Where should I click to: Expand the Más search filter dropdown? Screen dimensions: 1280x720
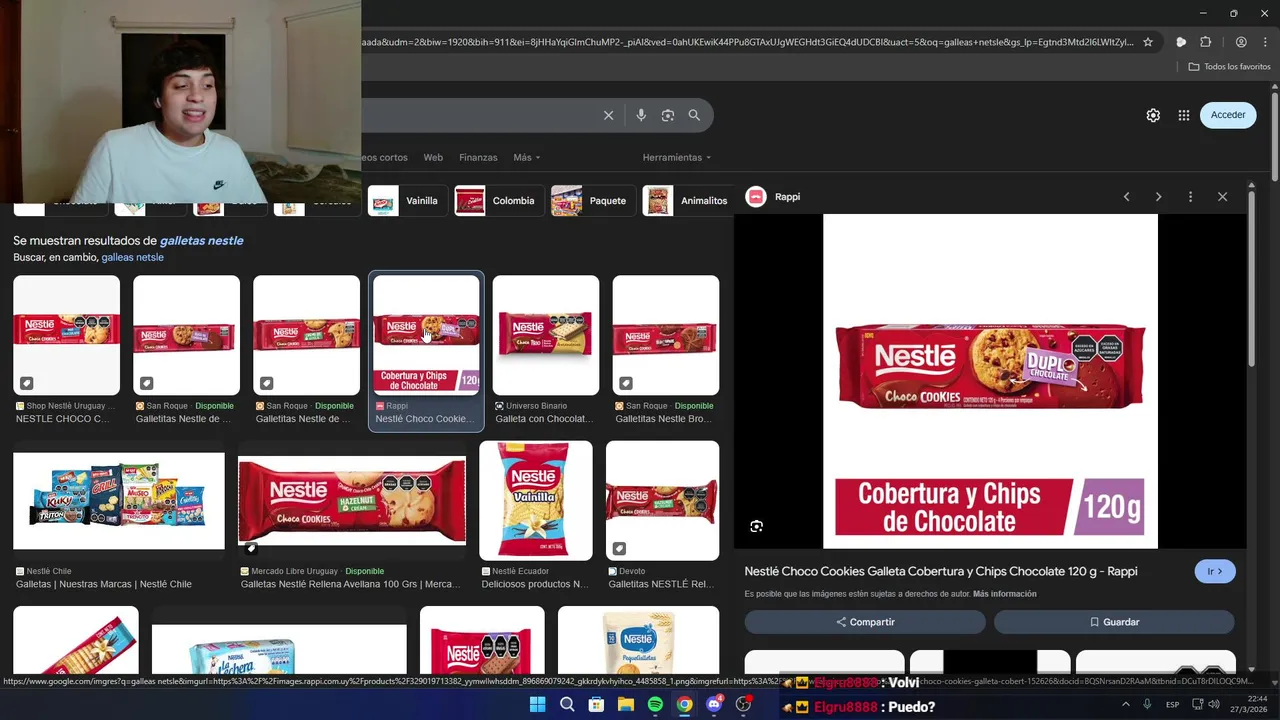[x=526, y=157]
